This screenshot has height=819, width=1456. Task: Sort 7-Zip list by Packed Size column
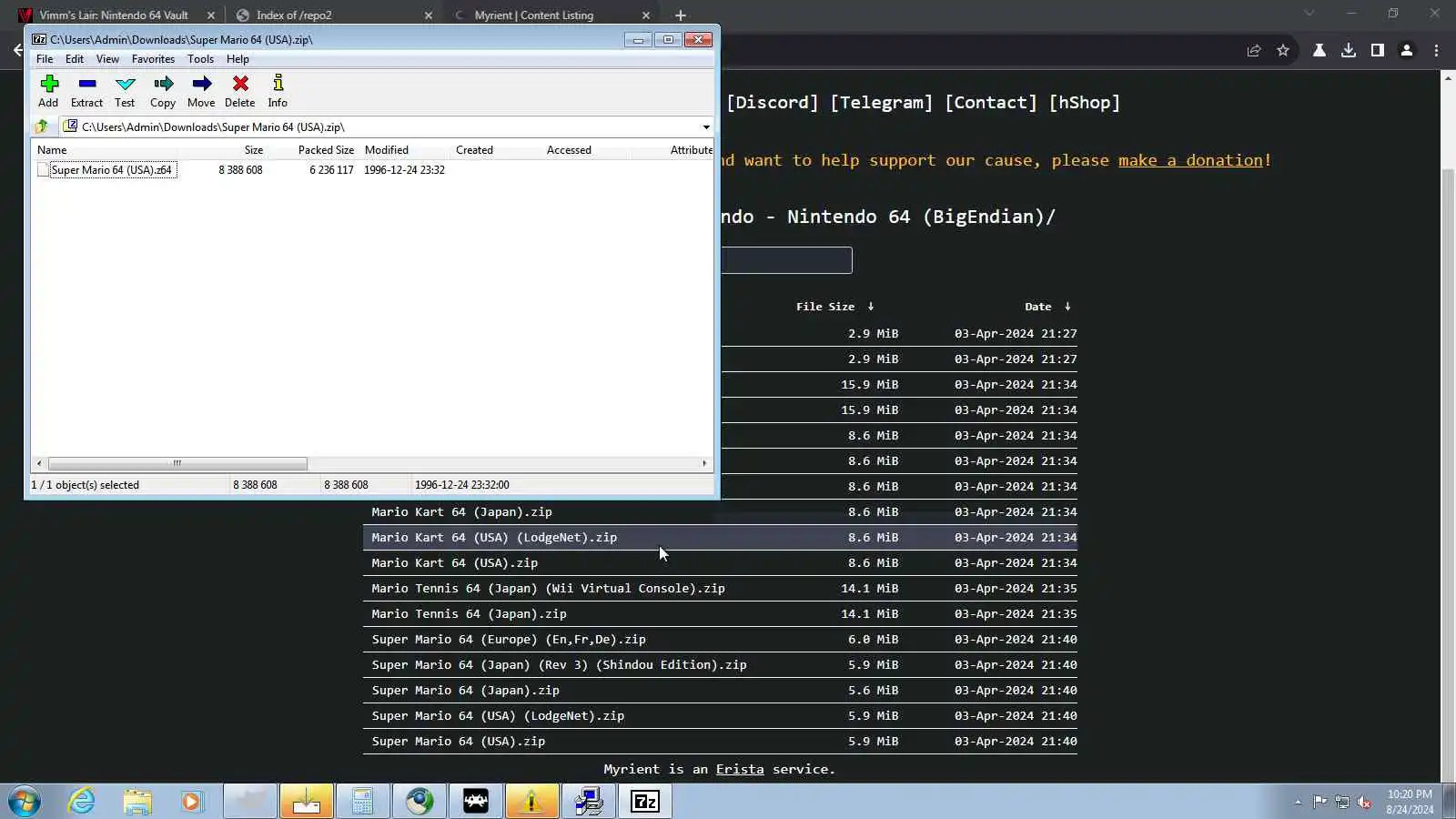(326, 150)
